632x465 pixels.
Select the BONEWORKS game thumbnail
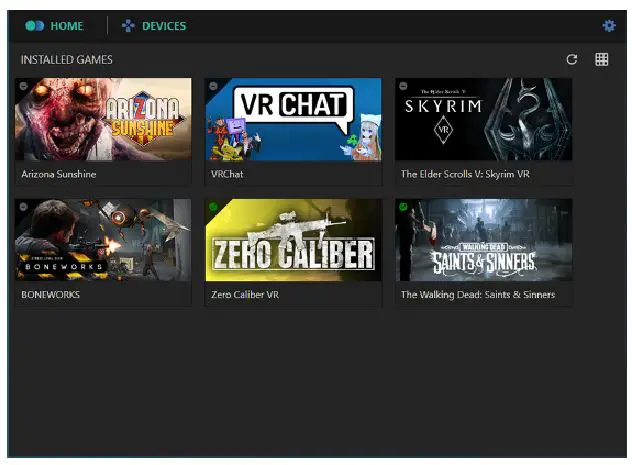click(103, 240)
